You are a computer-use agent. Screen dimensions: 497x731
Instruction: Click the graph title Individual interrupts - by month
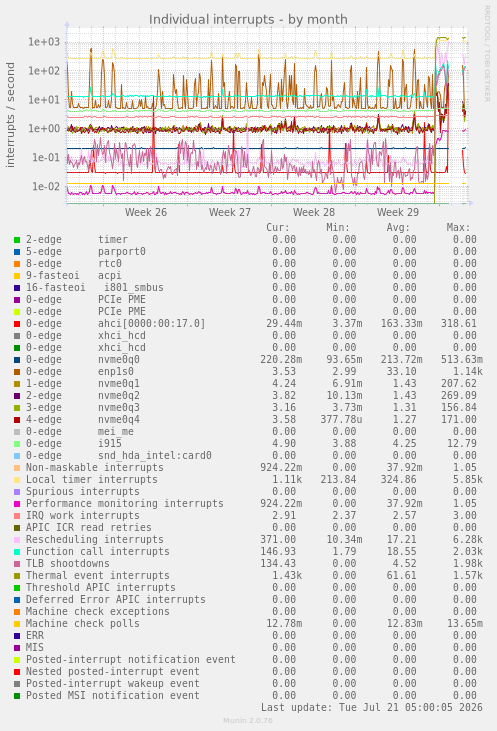tap(248, 20)
